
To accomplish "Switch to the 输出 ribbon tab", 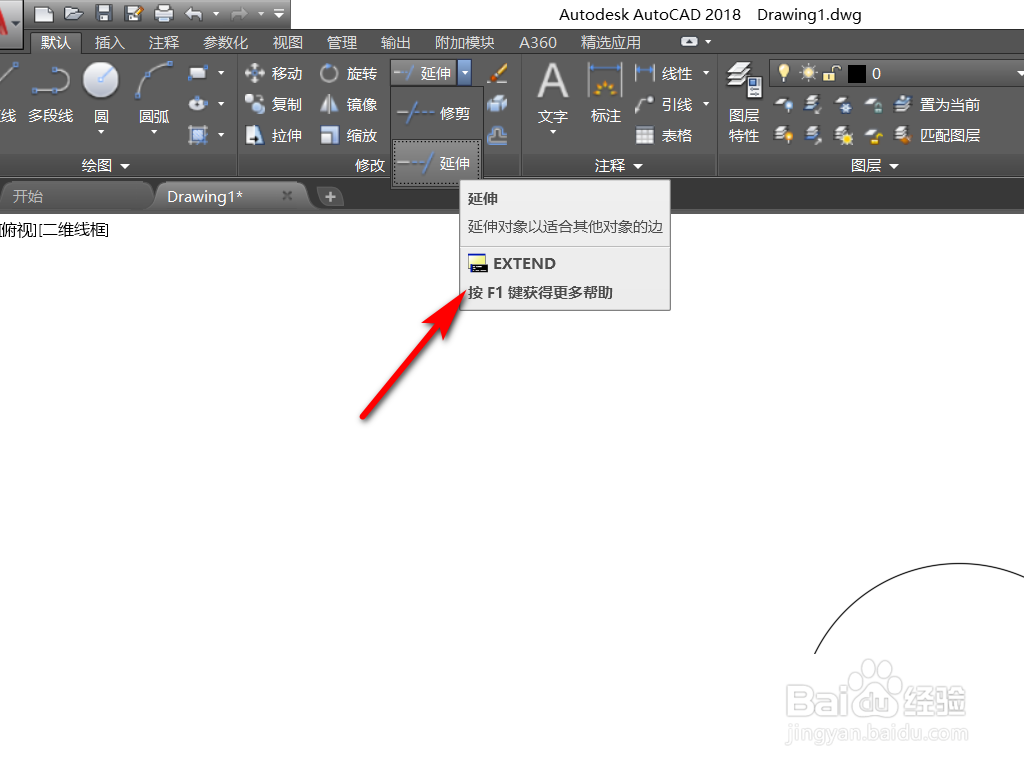I will point(396,42).
